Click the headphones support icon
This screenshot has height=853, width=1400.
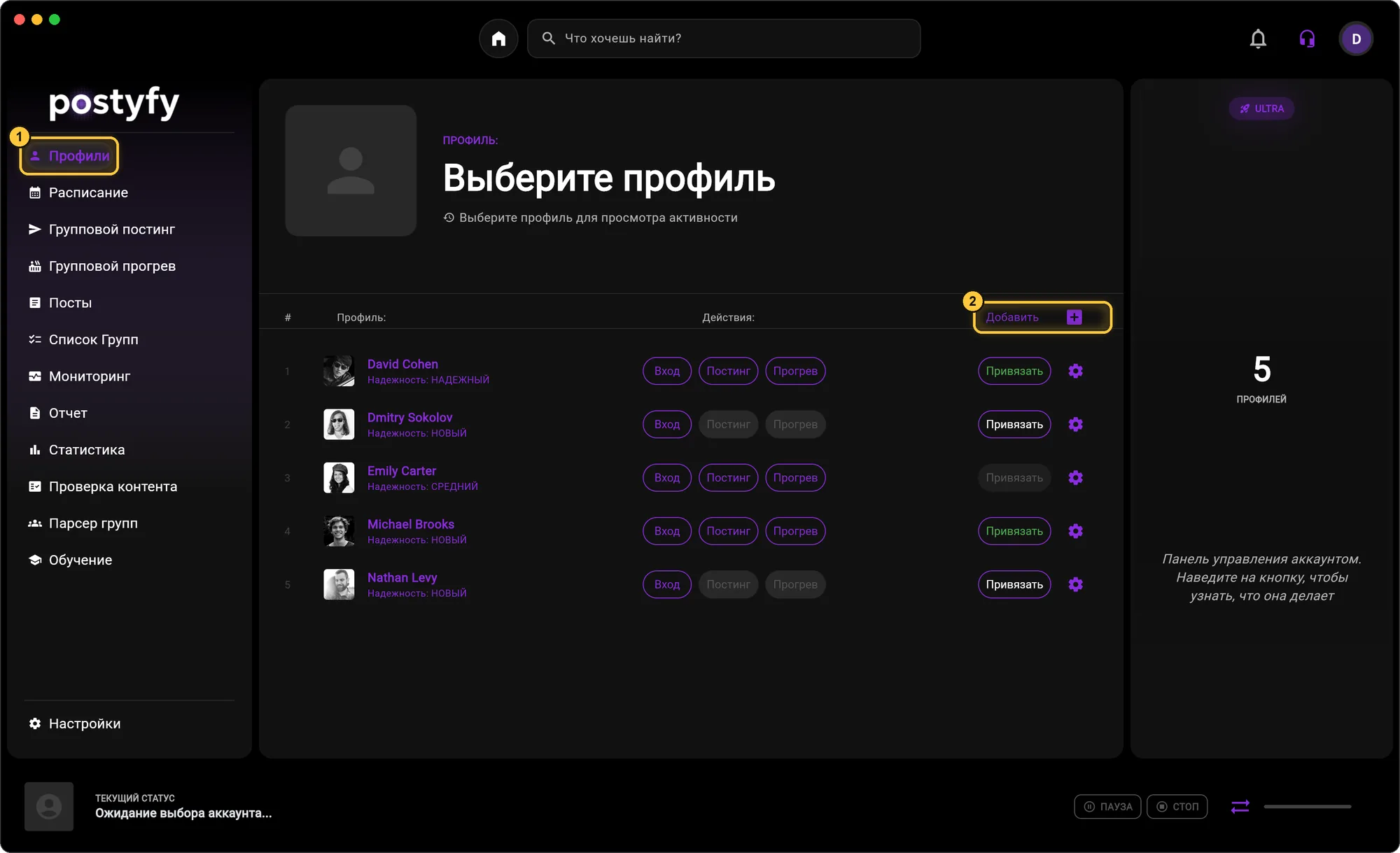(x=1307, y=38)
